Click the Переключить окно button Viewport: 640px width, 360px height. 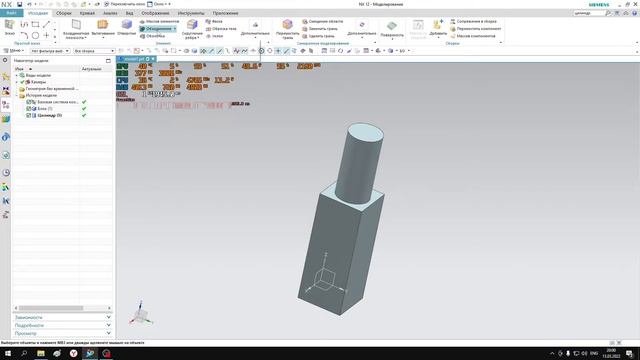coord(124,4)
